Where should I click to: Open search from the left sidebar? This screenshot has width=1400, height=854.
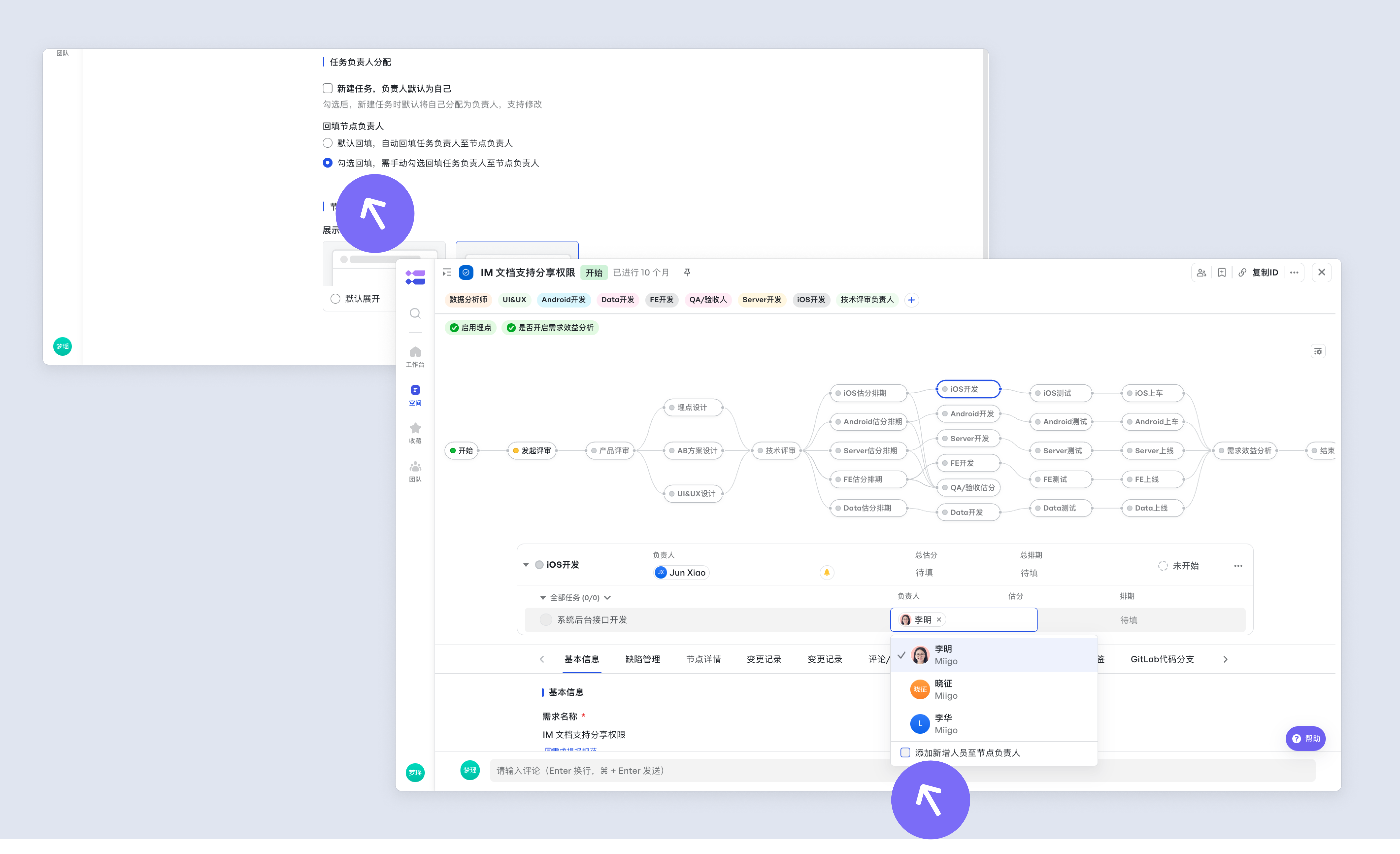pos(415,314)
